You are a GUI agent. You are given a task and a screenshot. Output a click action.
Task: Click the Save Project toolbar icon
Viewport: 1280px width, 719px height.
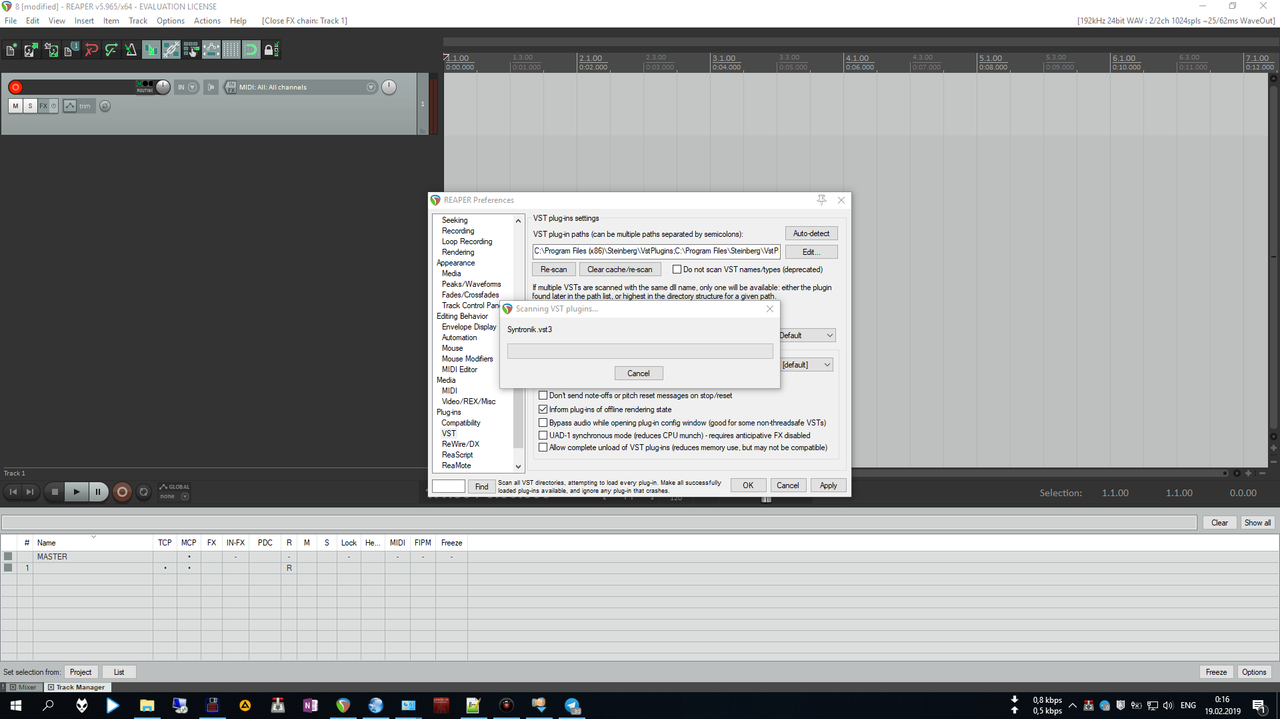click(52, 49)
